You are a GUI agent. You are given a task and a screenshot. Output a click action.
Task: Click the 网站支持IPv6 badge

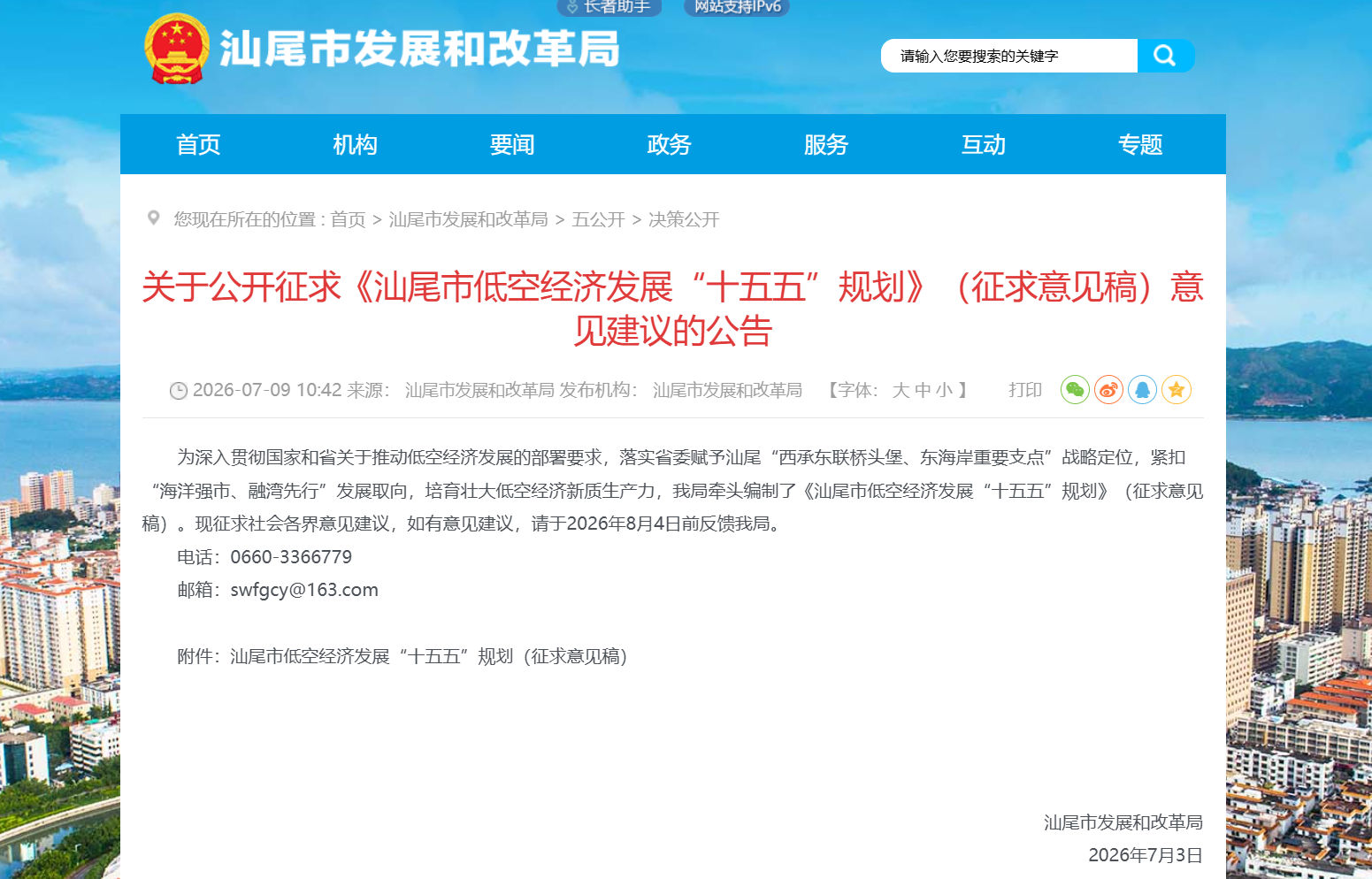coord(737,7)
